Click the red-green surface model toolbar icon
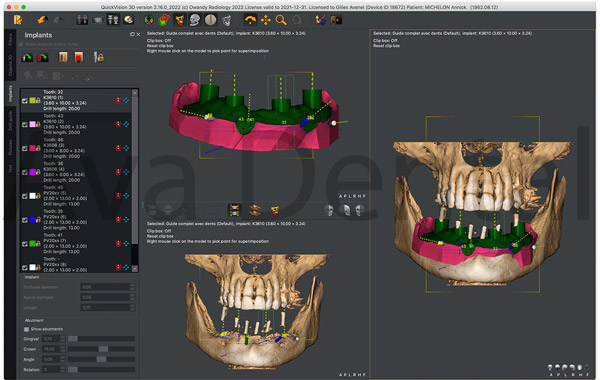The width and height of the screenshot is (600, 380). (164, 20)
